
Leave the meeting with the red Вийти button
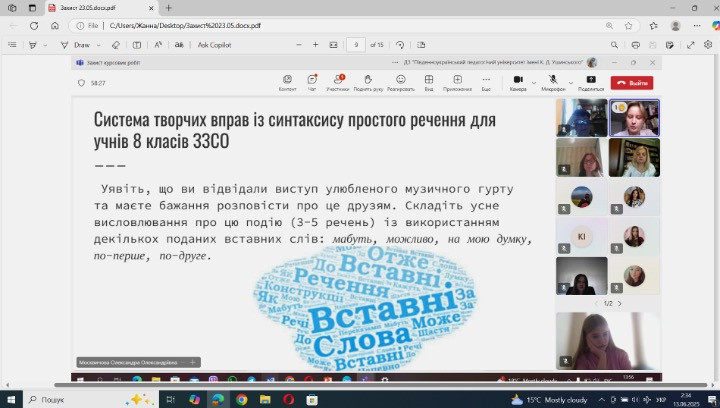pos(633,83)
